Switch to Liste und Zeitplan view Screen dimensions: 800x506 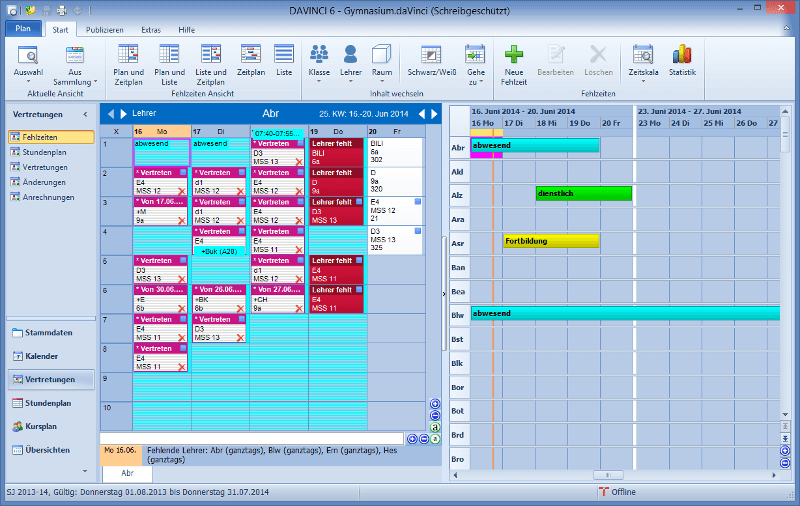pos(211,66)
